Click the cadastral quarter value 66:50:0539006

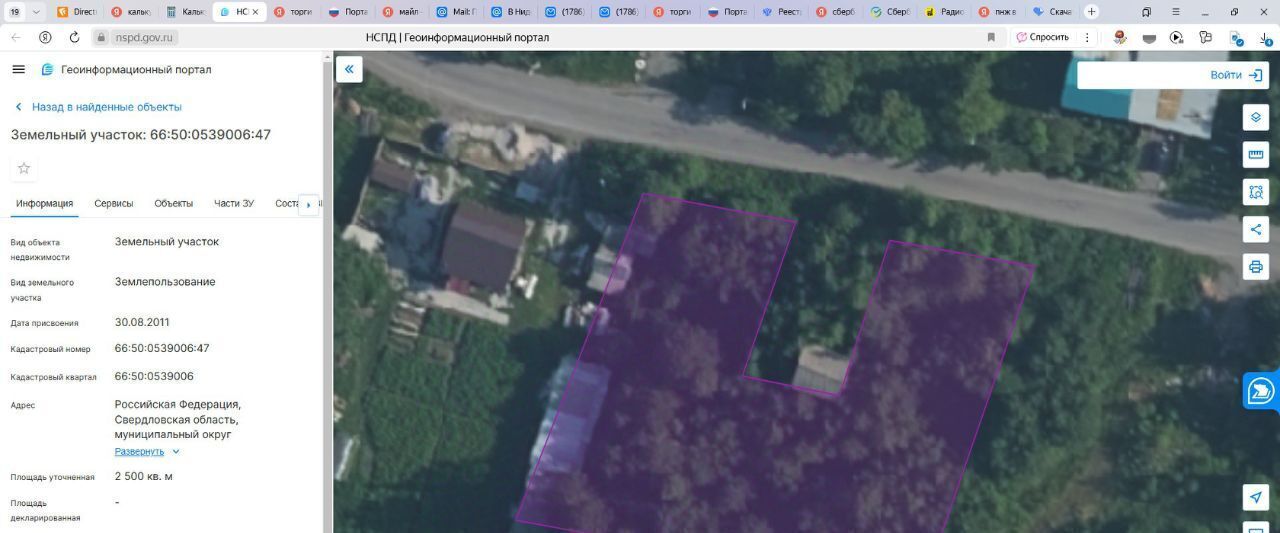click(154, 376)
